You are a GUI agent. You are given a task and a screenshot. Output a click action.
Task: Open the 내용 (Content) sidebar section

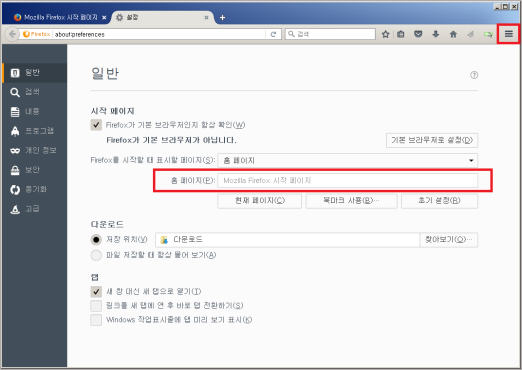(x=34, y=112)
